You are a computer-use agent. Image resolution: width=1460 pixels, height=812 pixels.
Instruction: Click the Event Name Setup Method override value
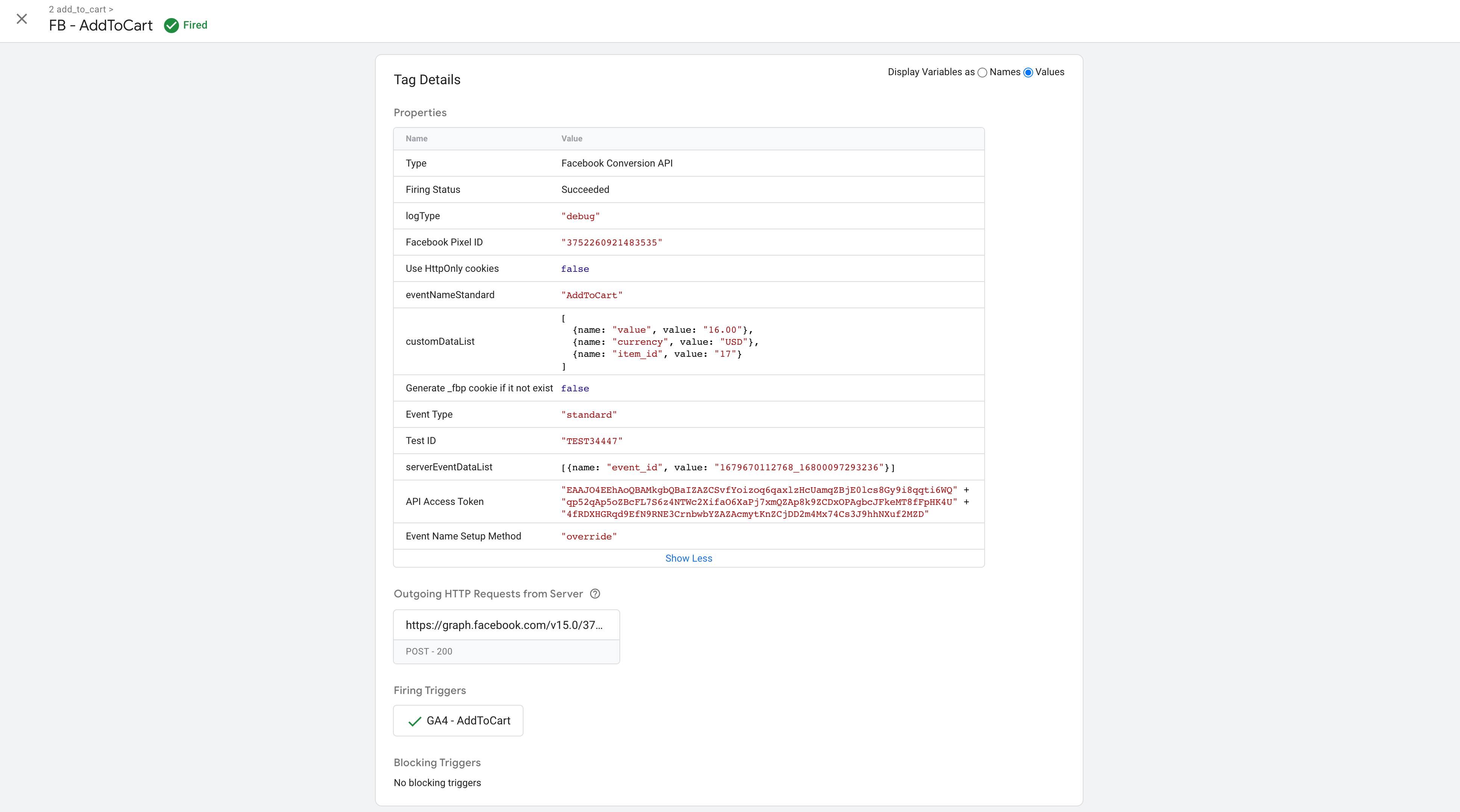coord(589,536)
